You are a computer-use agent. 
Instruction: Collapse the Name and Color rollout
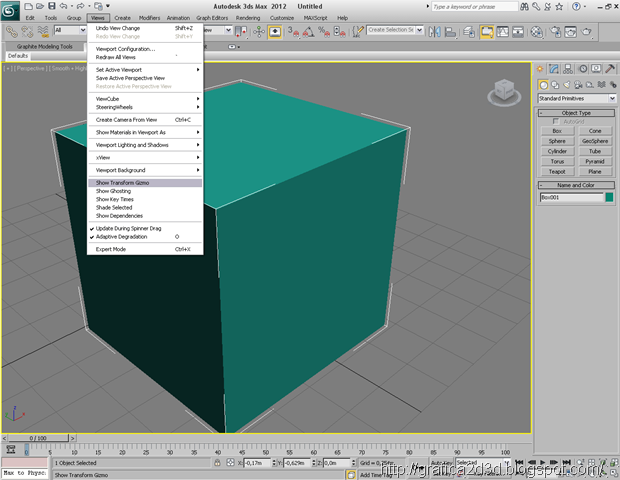[576, 186]
